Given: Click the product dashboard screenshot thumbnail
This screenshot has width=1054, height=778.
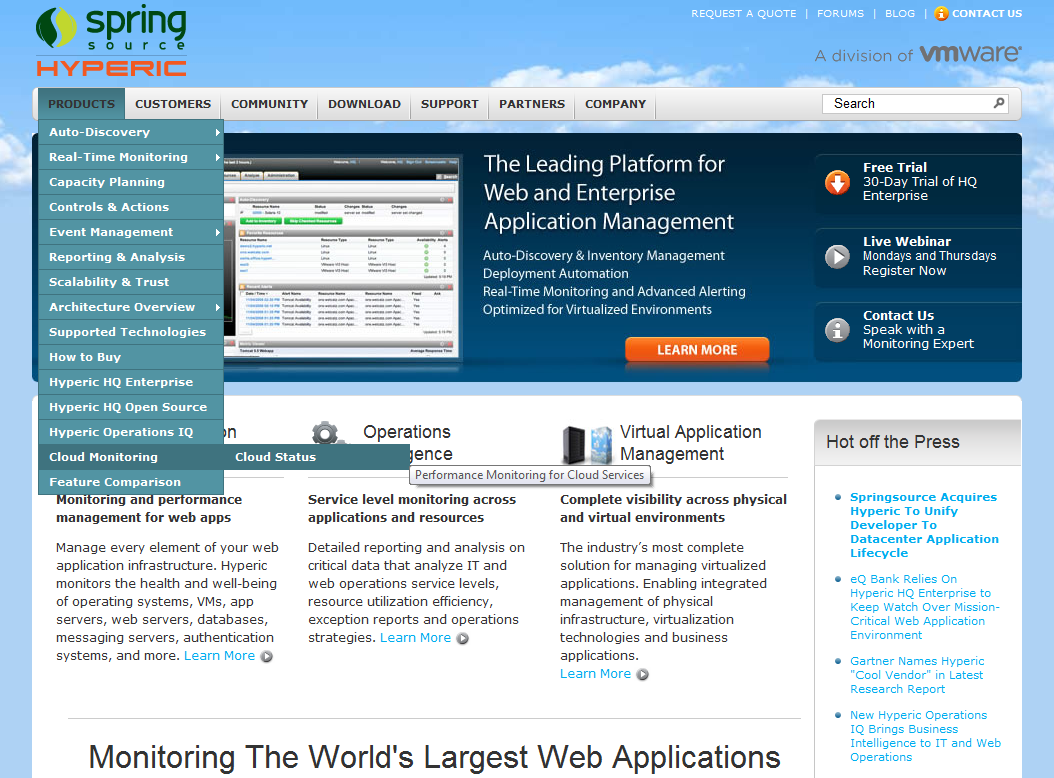Looking at the screenshot, I should pyautogui.click(x=341, y=257).
